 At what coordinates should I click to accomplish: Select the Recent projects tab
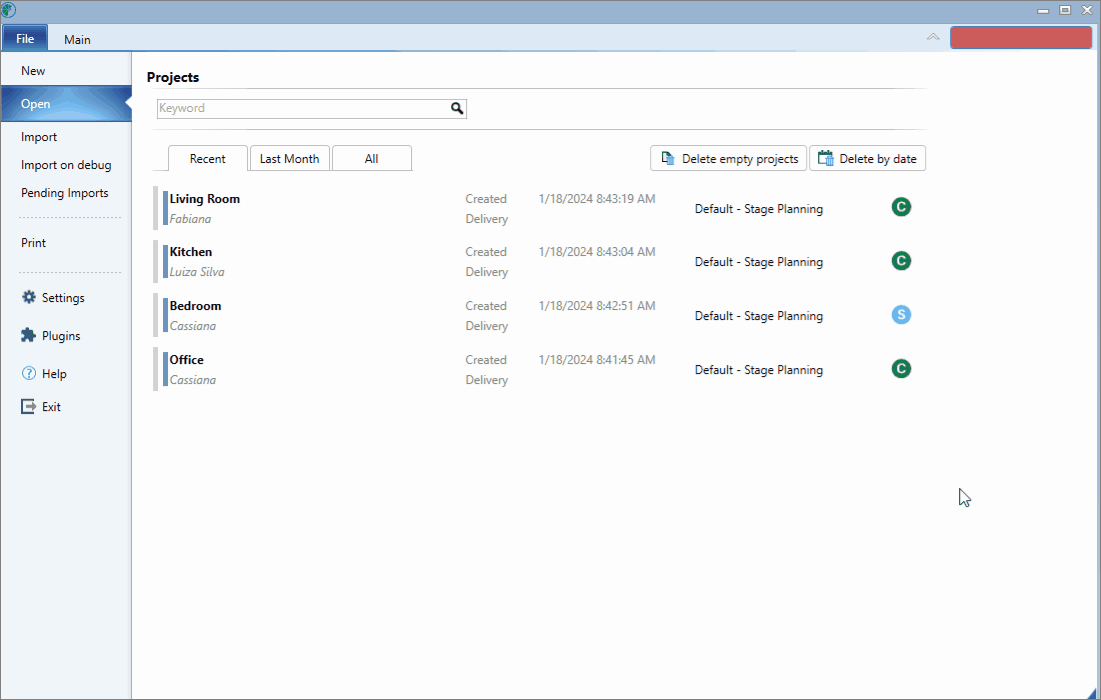point(208,159)
